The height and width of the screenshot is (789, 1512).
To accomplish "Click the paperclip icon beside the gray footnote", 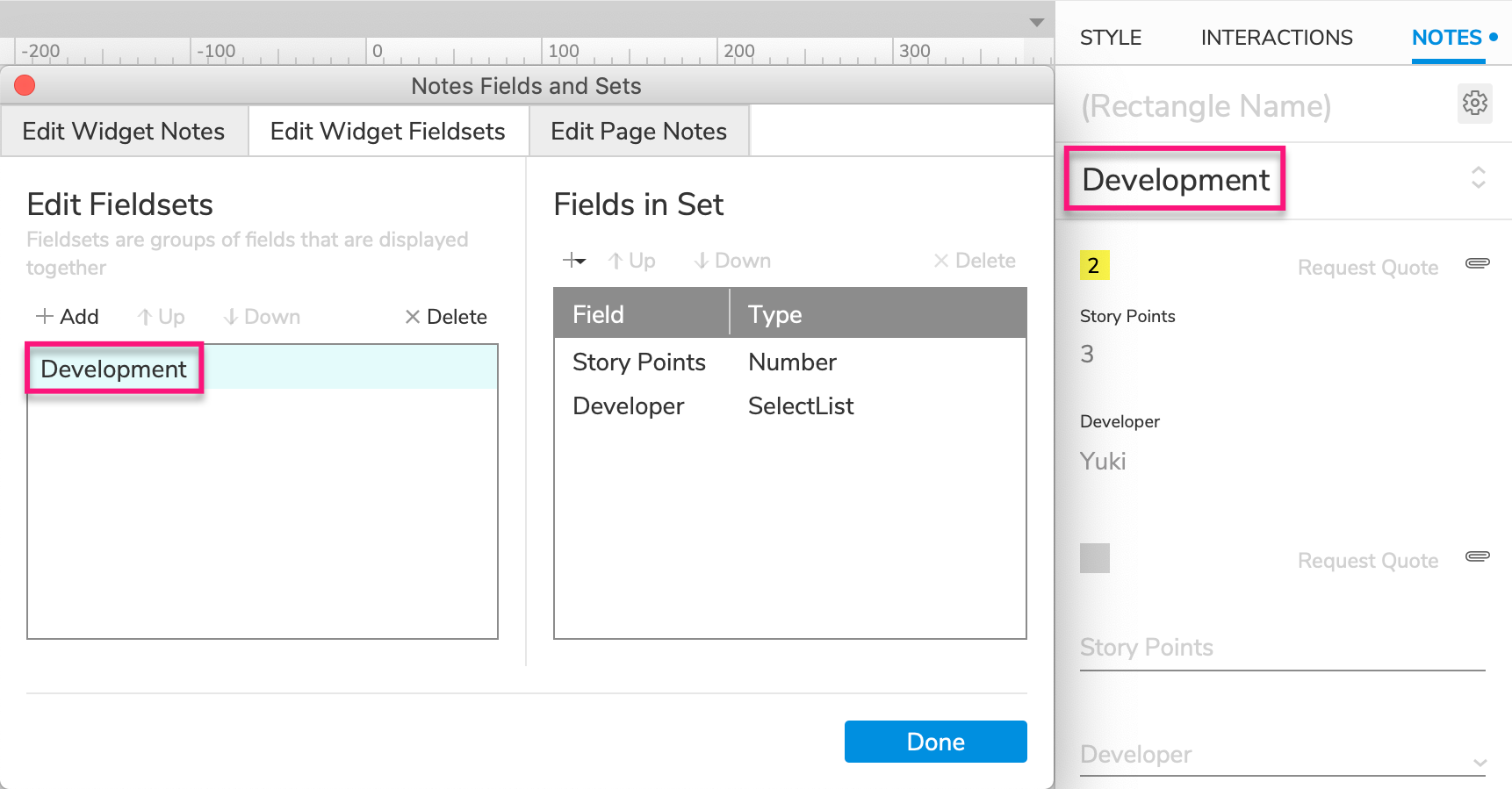I will 1477,556.
